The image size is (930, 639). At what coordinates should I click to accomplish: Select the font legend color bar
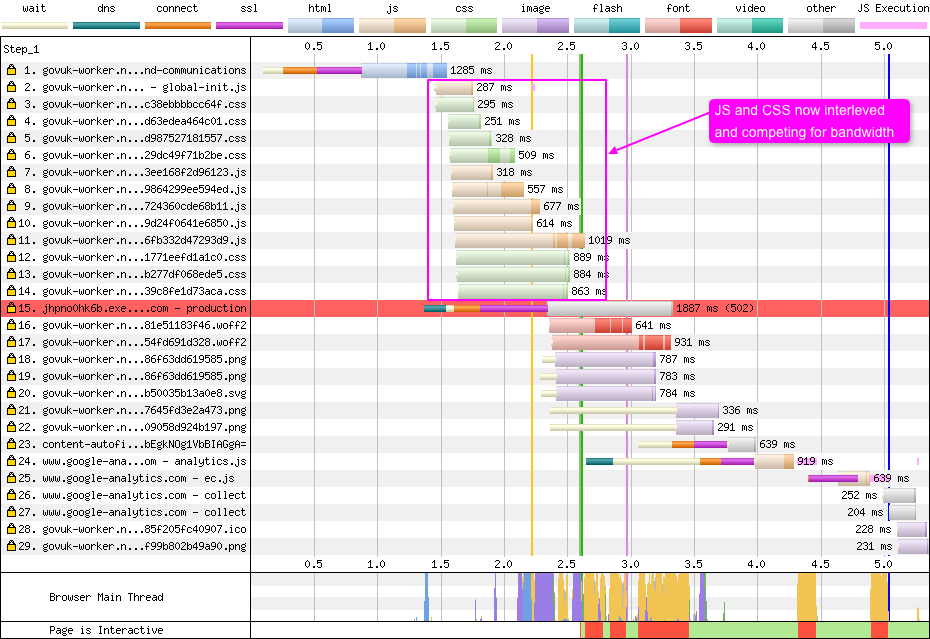coord(678,26)
